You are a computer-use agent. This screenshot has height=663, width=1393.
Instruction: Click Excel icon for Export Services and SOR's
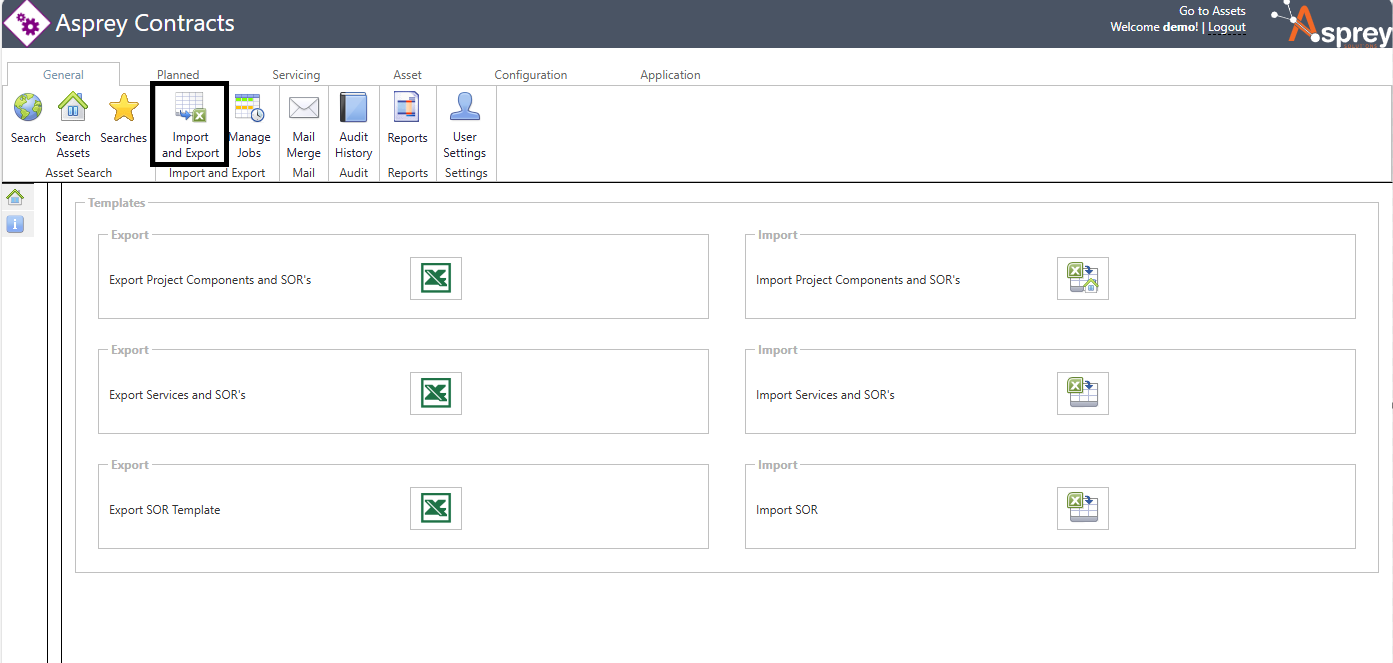(x=436, y=393)
